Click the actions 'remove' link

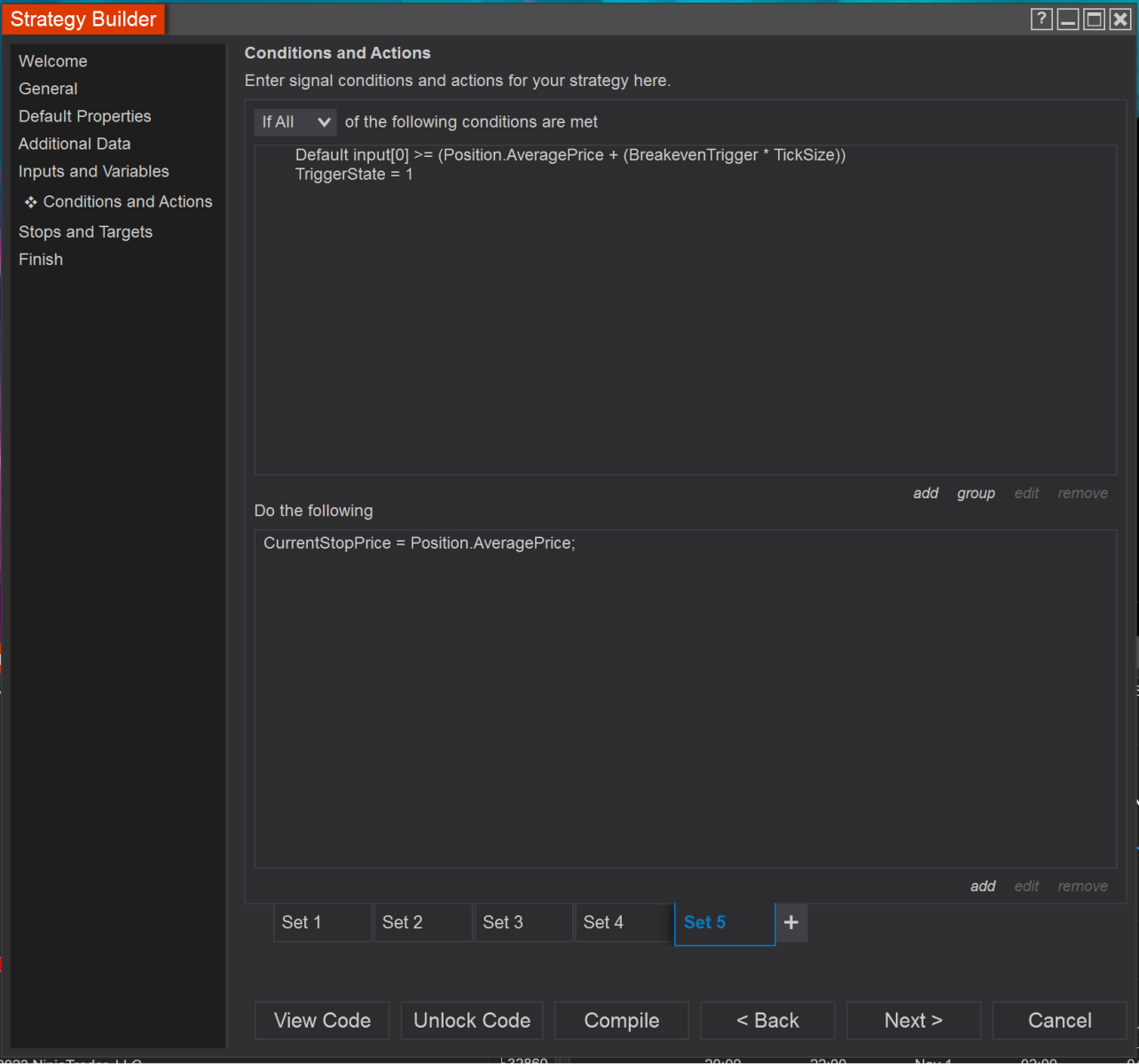pyautogui.click(x=1083, y=887)
